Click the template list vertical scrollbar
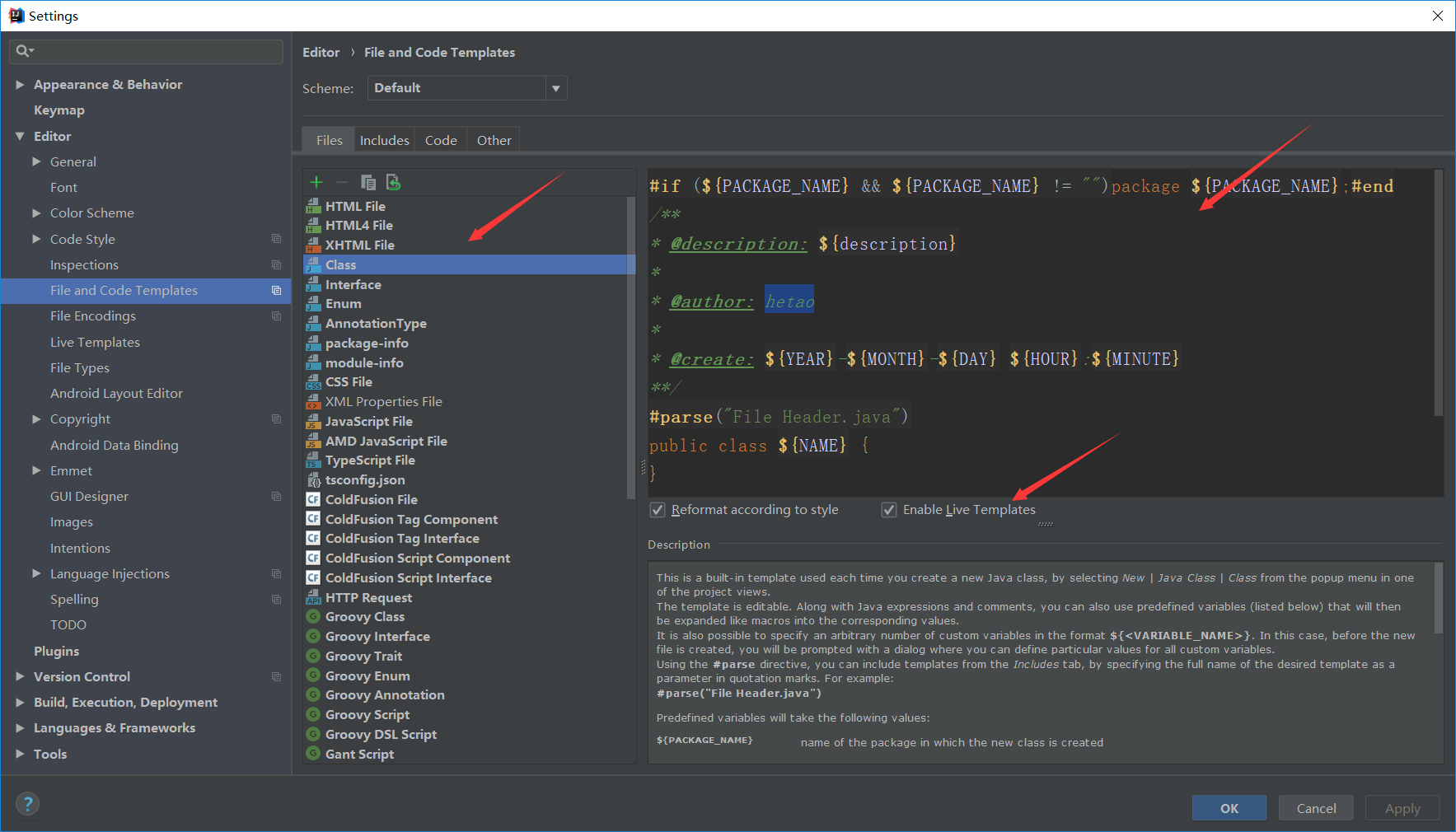The height and width of the screenshot is (832, 1456). 631,348
